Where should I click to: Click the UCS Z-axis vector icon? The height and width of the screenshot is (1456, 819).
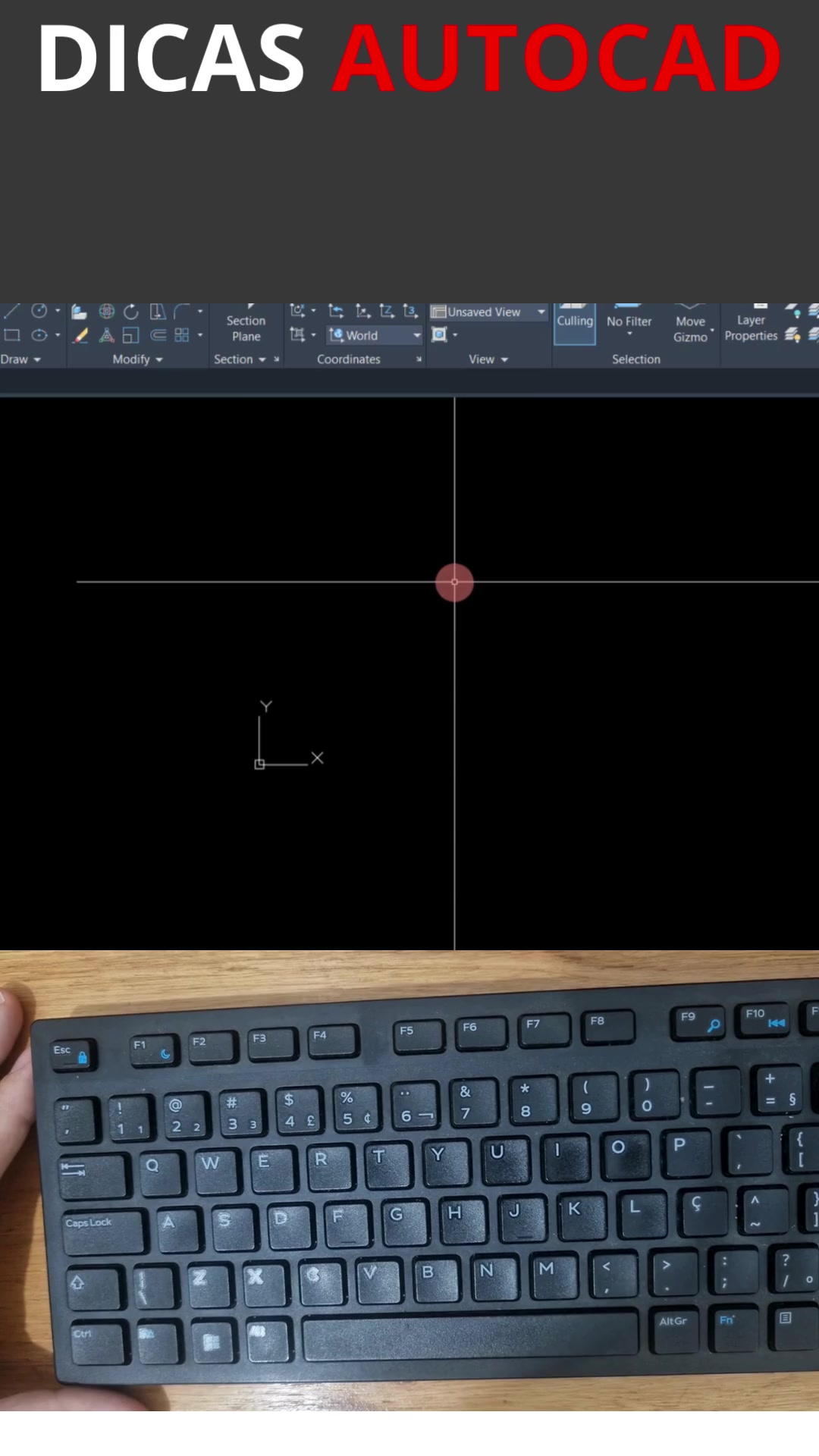[387, 311]
